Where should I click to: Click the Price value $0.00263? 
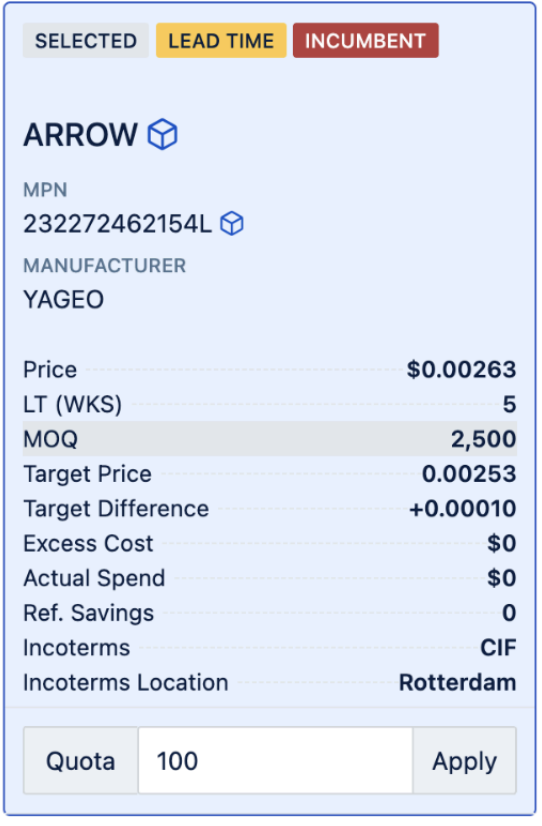[x=461, y=370]
